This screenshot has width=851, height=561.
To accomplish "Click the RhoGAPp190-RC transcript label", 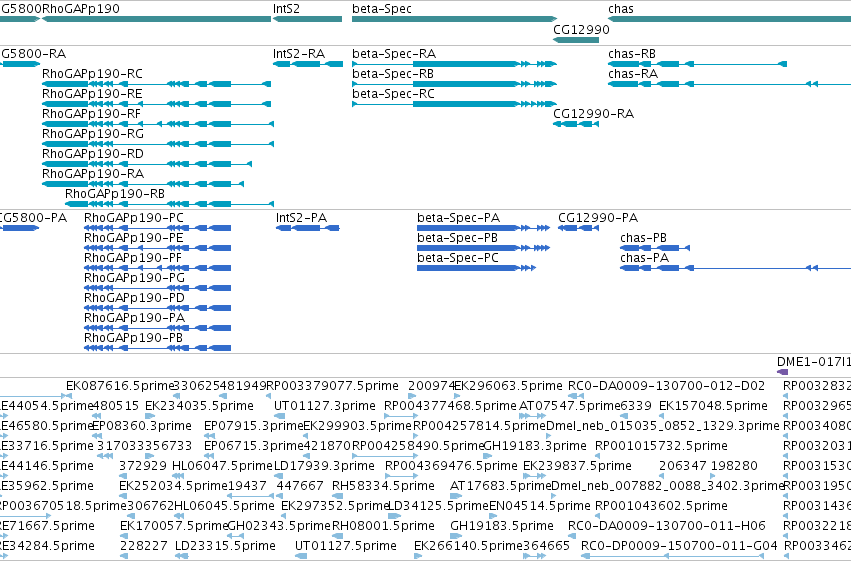I will pyautogui.click(x=92, y=74).
